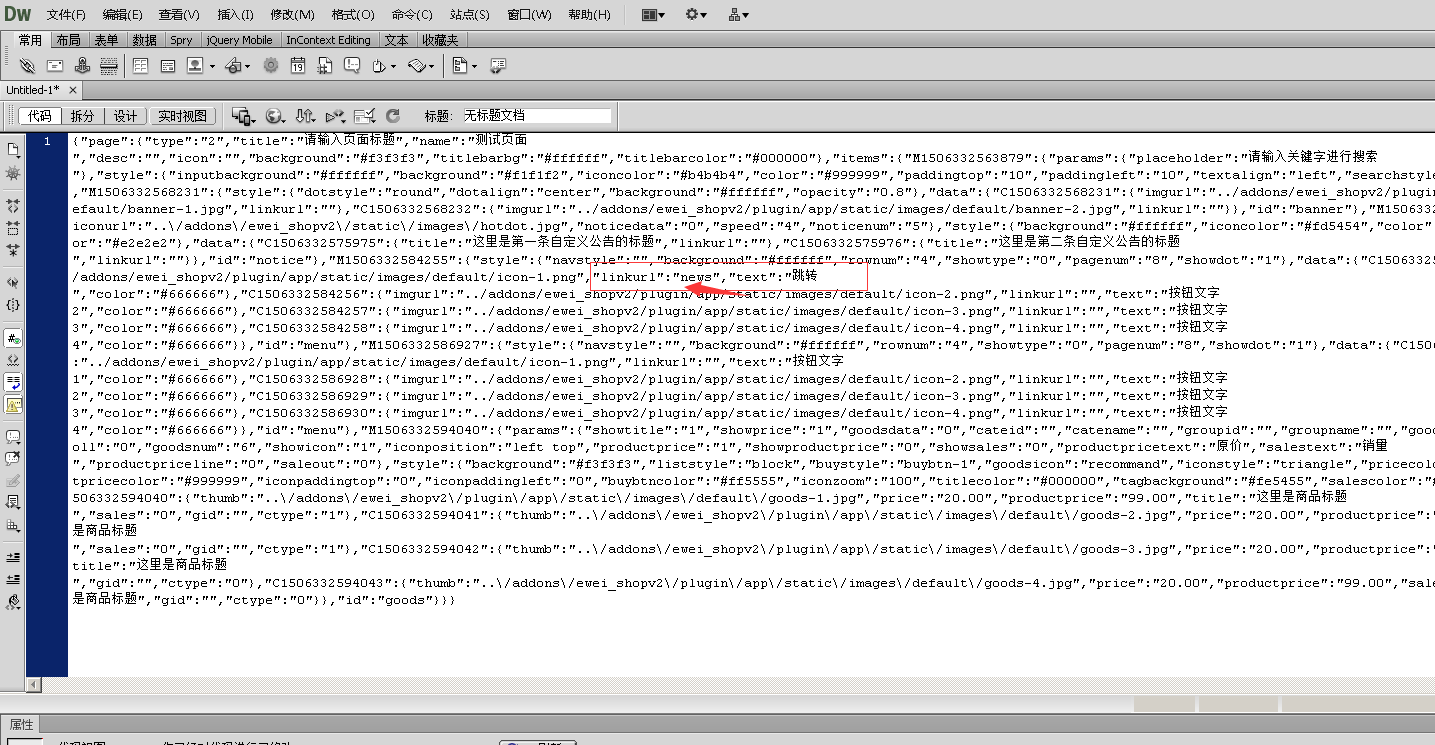Viewport: 1435px width, 745px height.
Task: Insert a table
Action: (x=141, y=66)
